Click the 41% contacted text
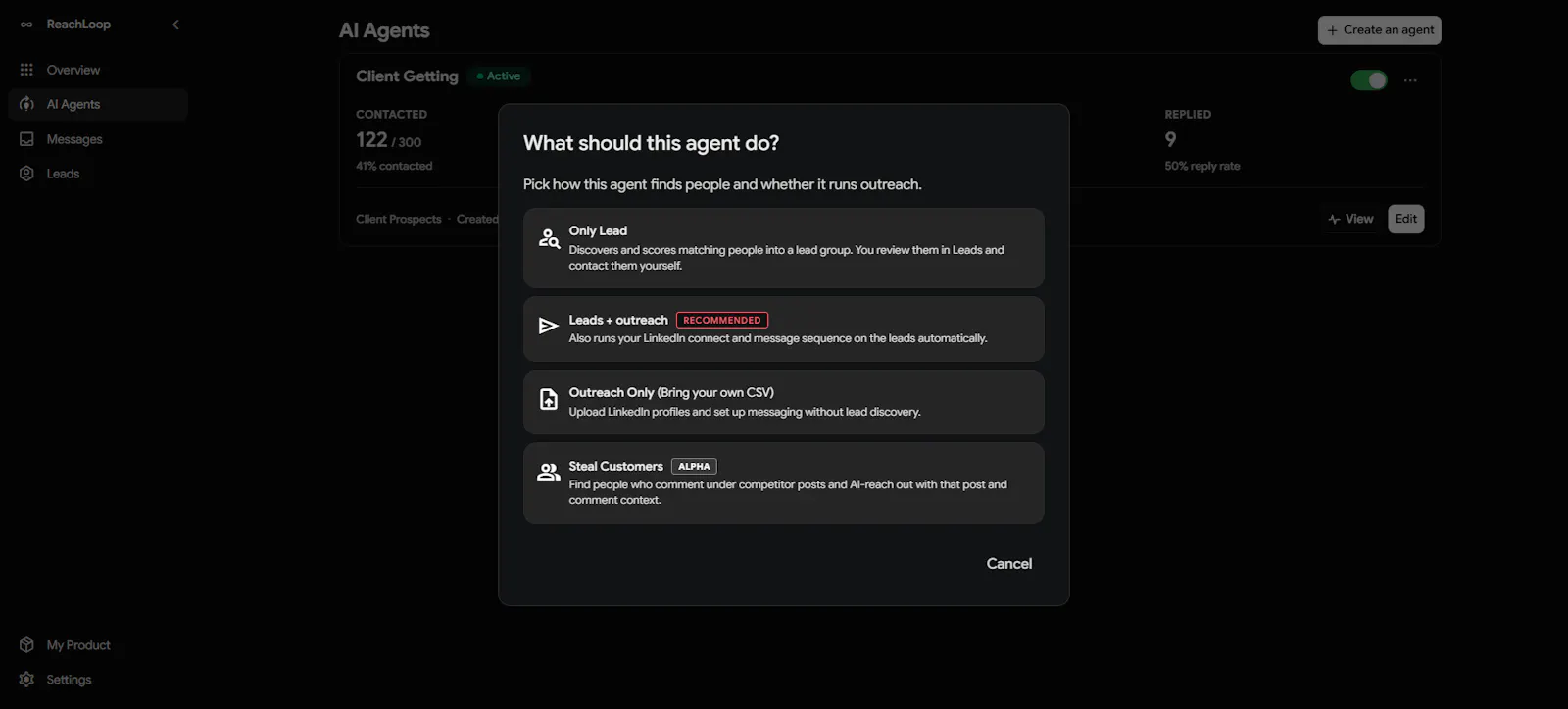 (x=394, y=166)
